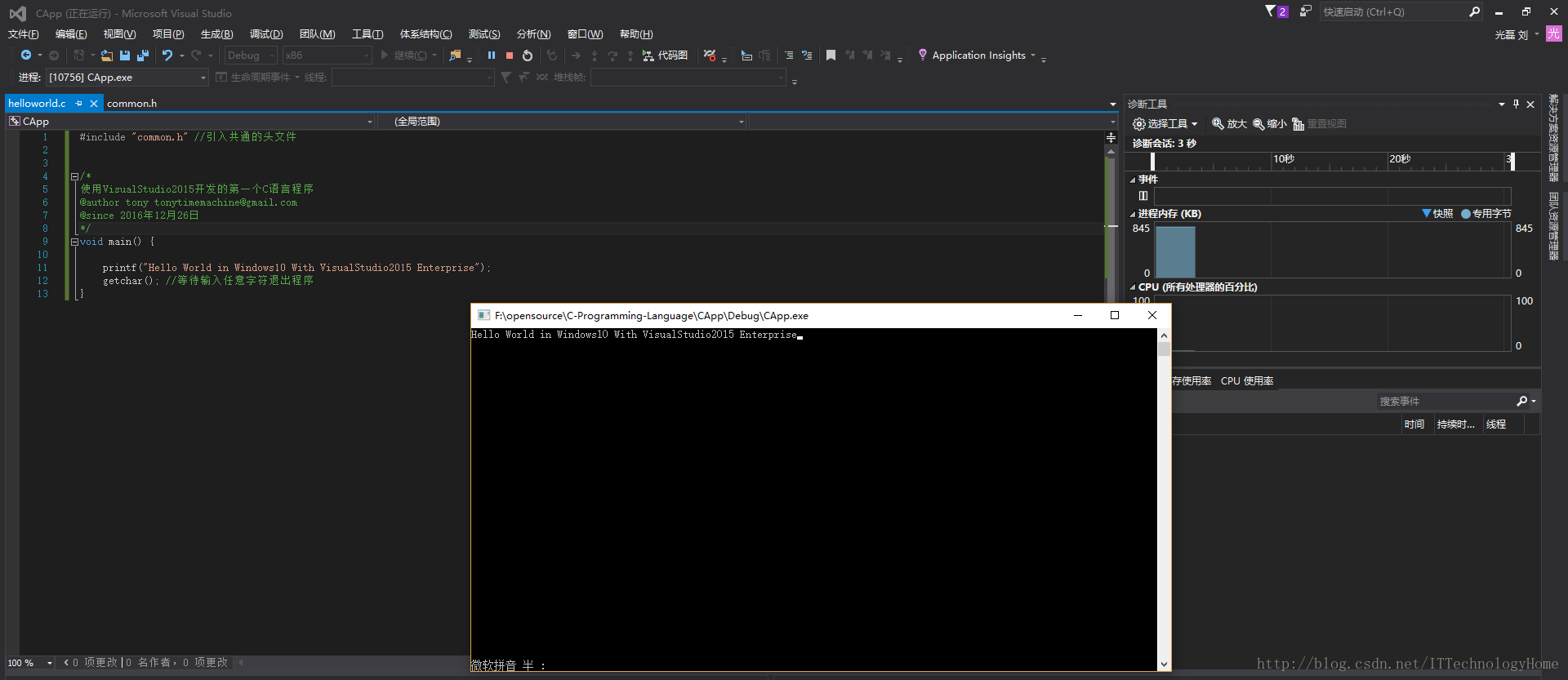Viewport: 1568px width, 680px height.
Task: Click the Step Into arrow icon
Action: point(595,56)
